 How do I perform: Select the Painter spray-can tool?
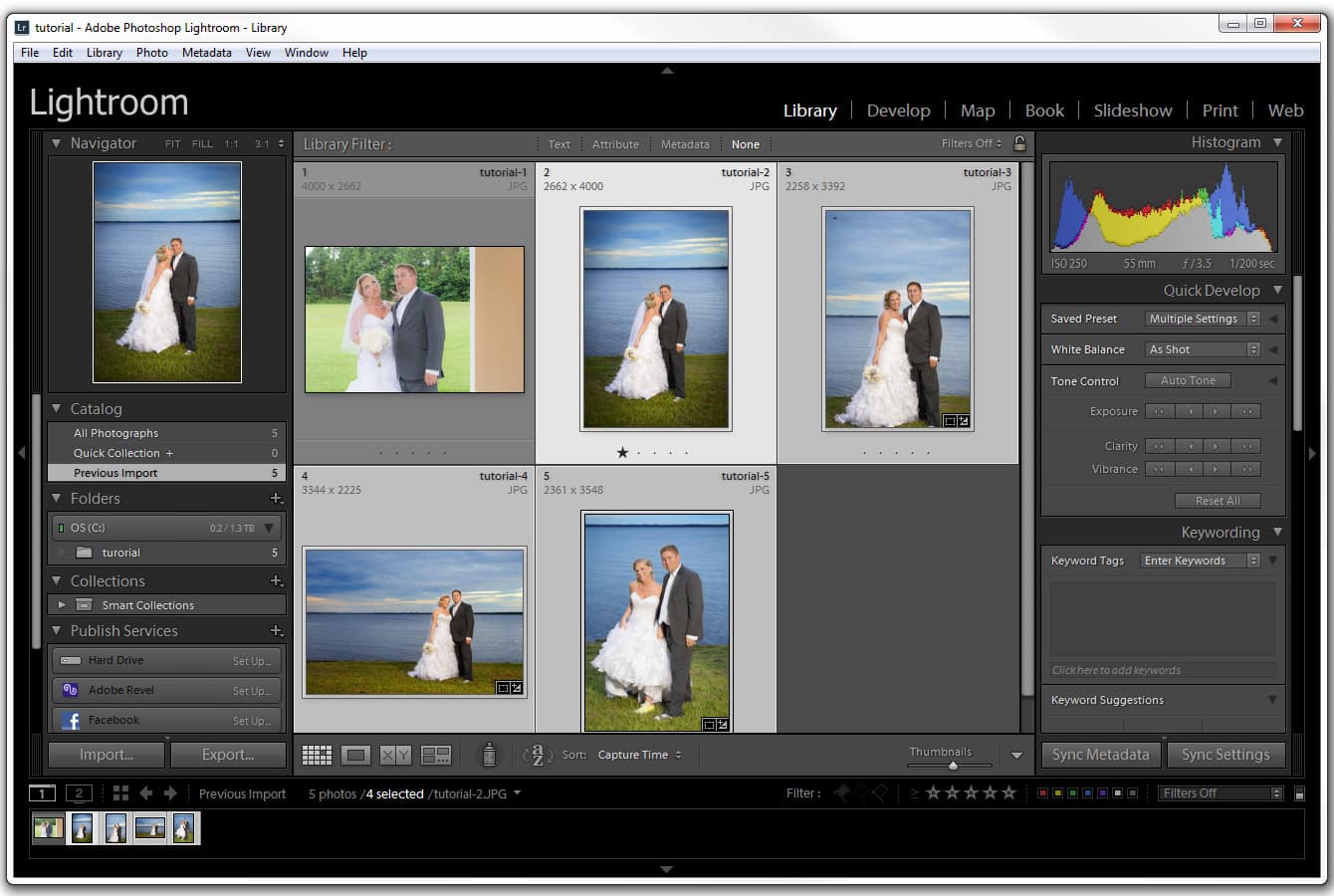click(489, 754)
